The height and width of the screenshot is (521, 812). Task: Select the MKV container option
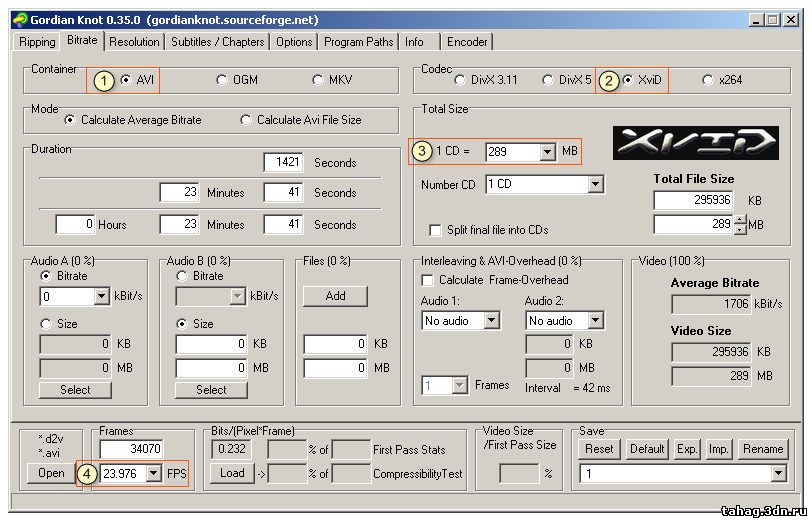click(317, 80)
